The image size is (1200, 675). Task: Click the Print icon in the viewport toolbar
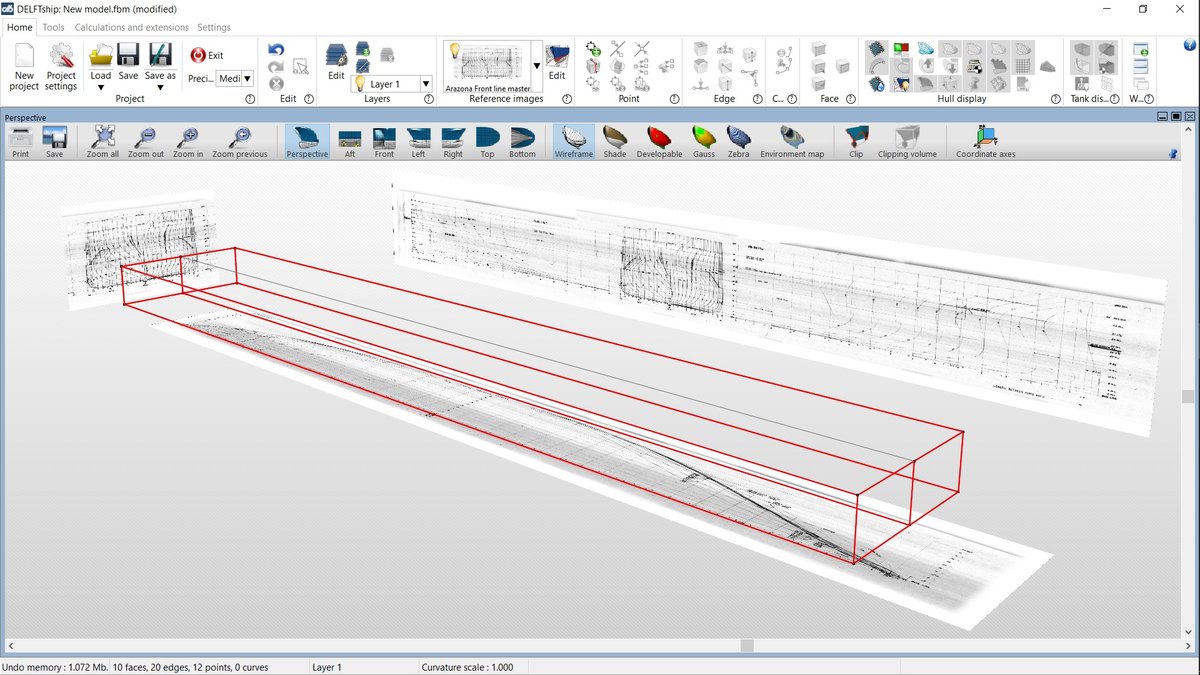click(20, 141)
